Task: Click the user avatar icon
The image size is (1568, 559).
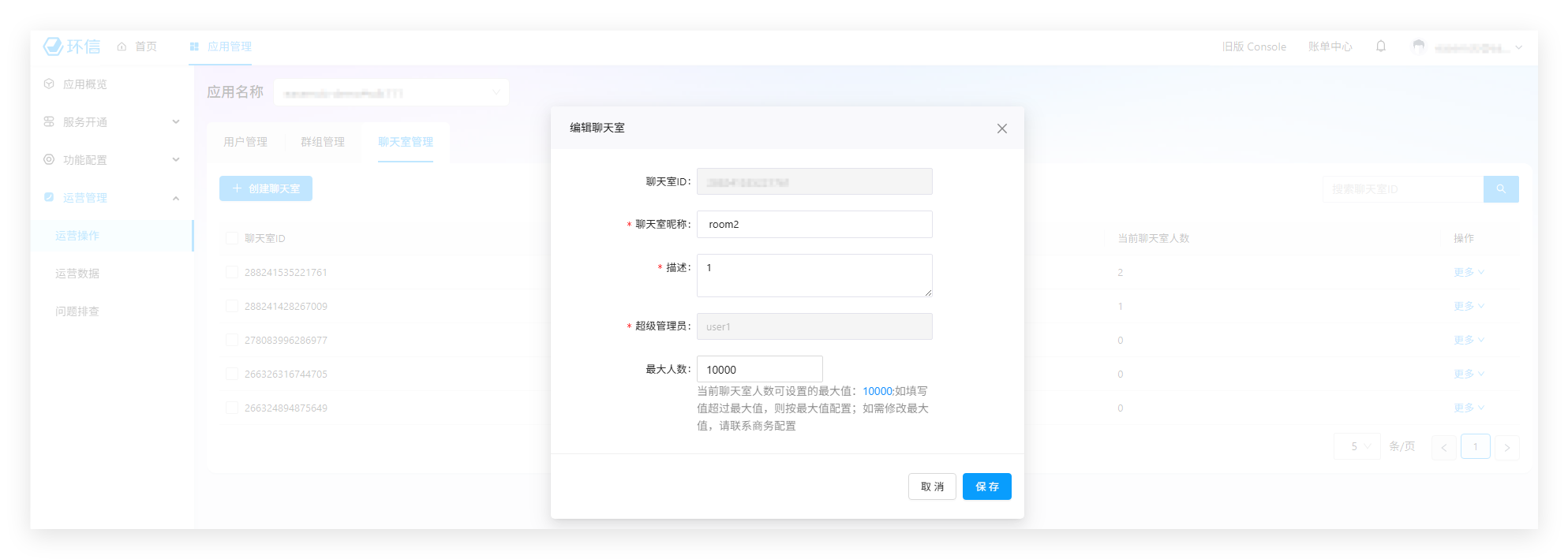Action: pos(1418,47)
